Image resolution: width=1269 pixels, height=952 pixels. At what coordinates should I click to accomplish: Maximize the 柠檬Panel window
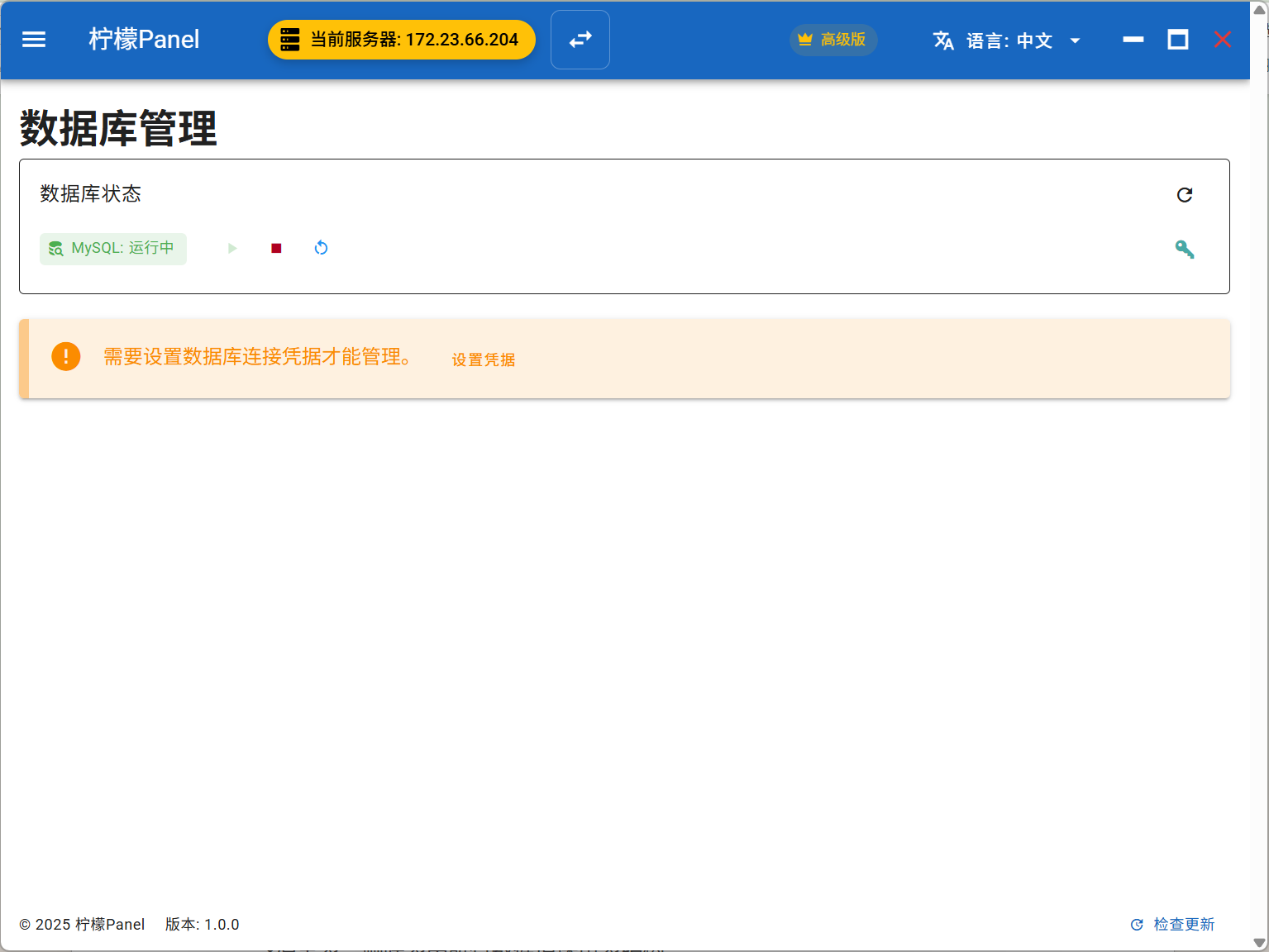[1177, 40]
